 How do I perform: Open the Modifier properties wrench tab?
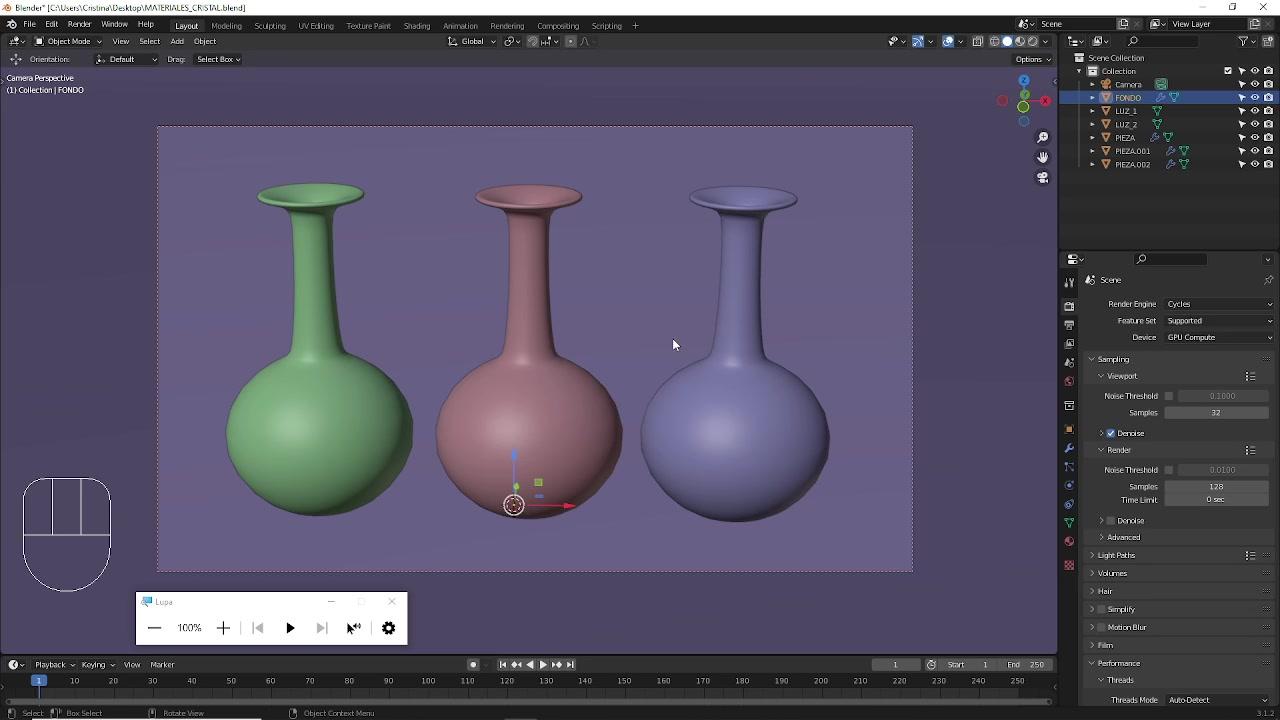pos(1069,448)
